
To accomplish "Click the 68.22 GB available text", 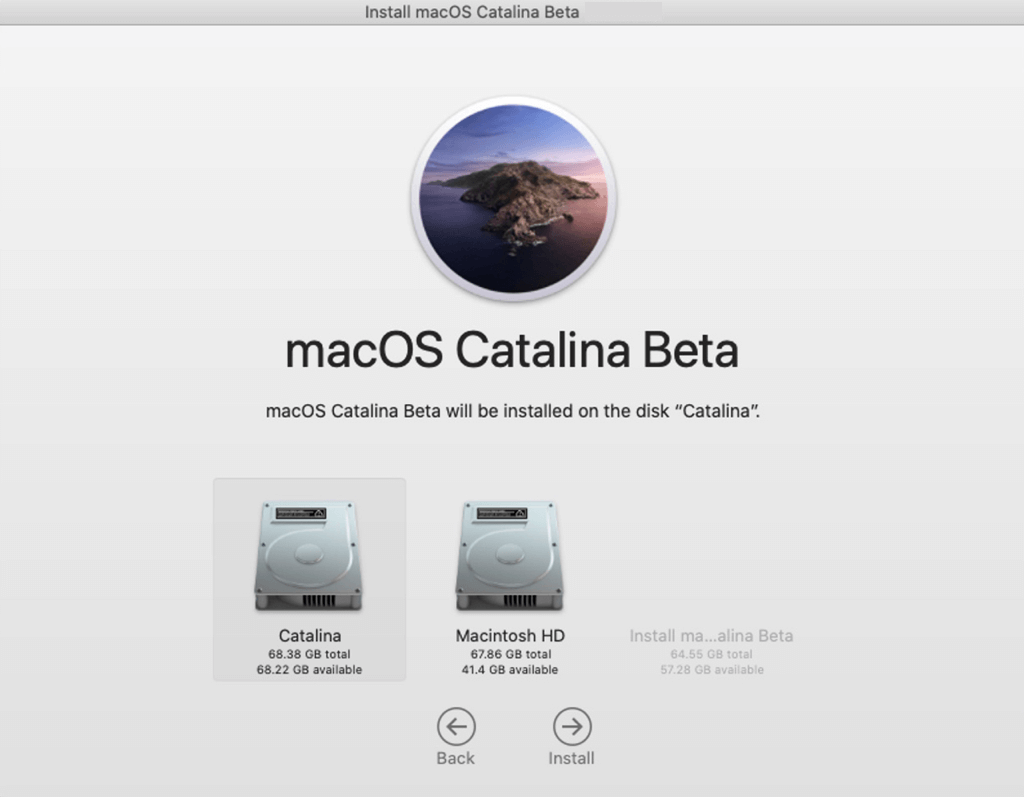I will tap(310, 670).
